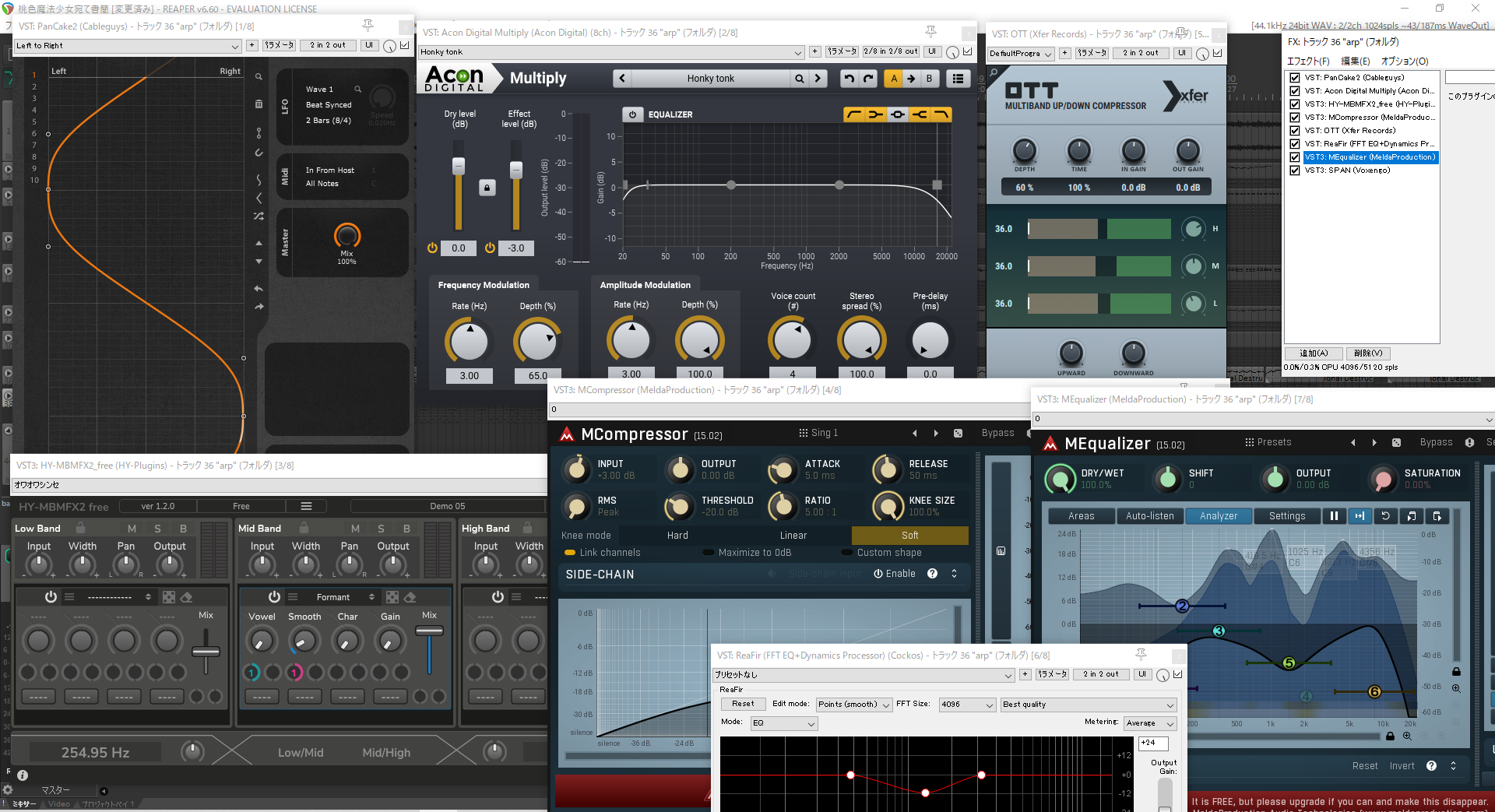Click PanCake2's 2 in 2 out button
The height and width of the screenshot is (812, 1495).
328,45
